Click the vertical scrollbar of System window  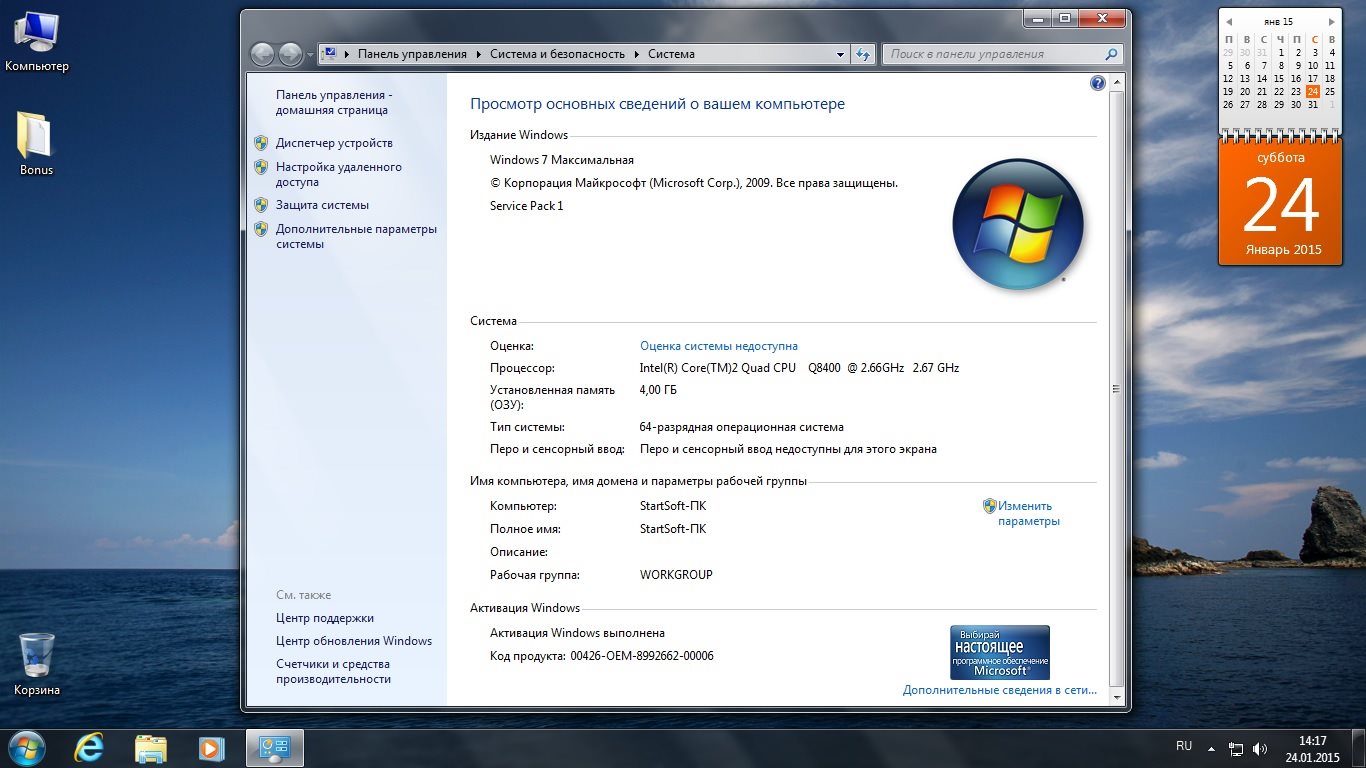(x=1116, y=389)
